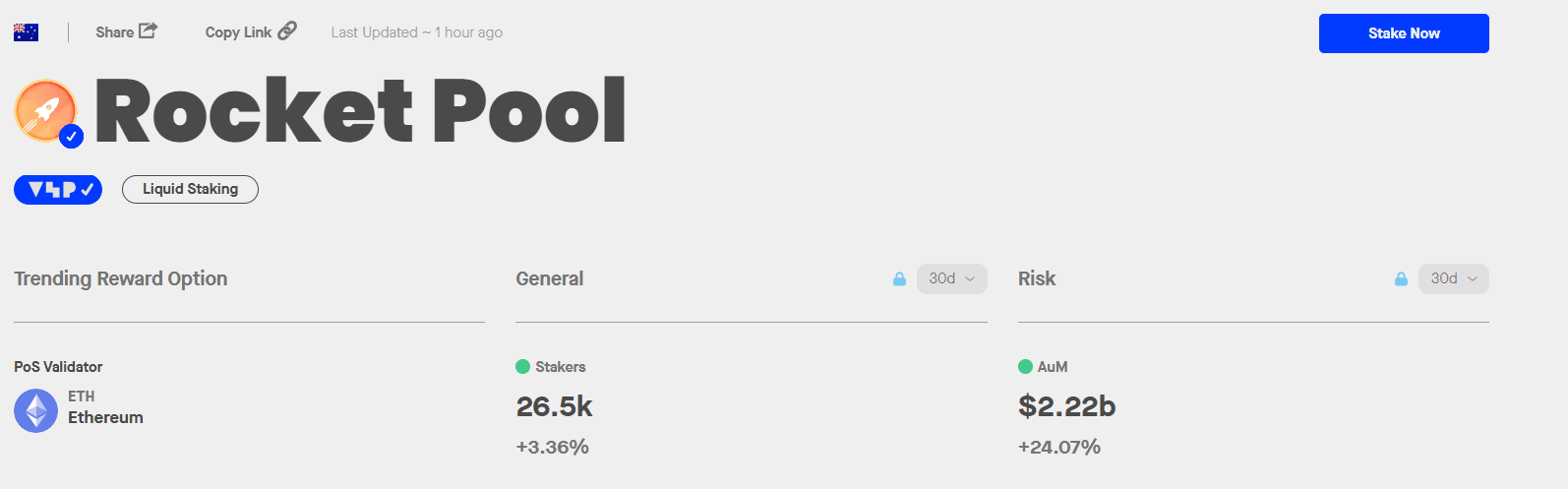
Task: Click the Share text link
Action: coord(114,32)
